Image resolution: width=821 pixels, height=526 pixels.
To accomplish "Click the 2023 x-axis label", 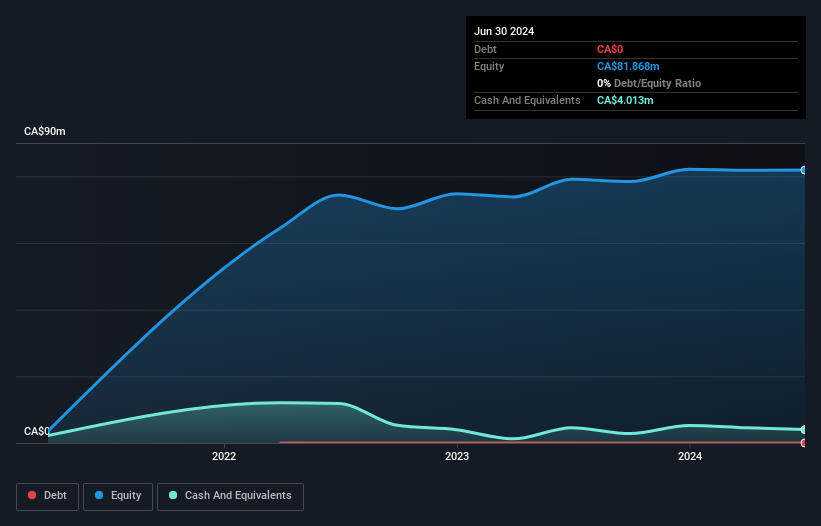I will [x=457, y=456].
